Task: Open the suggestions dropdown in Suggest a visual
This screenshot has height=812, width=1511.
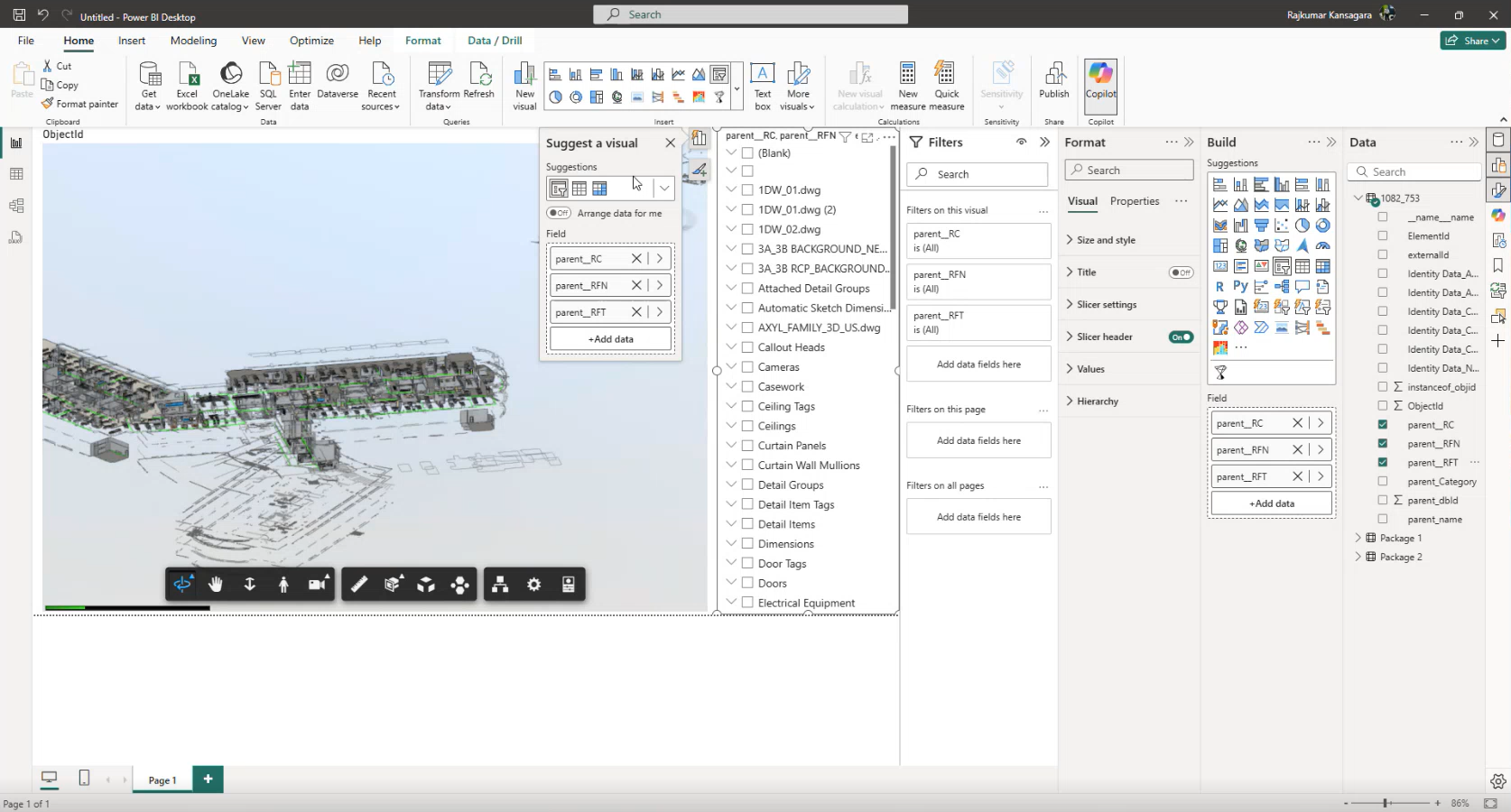Action: pos(664,189)
